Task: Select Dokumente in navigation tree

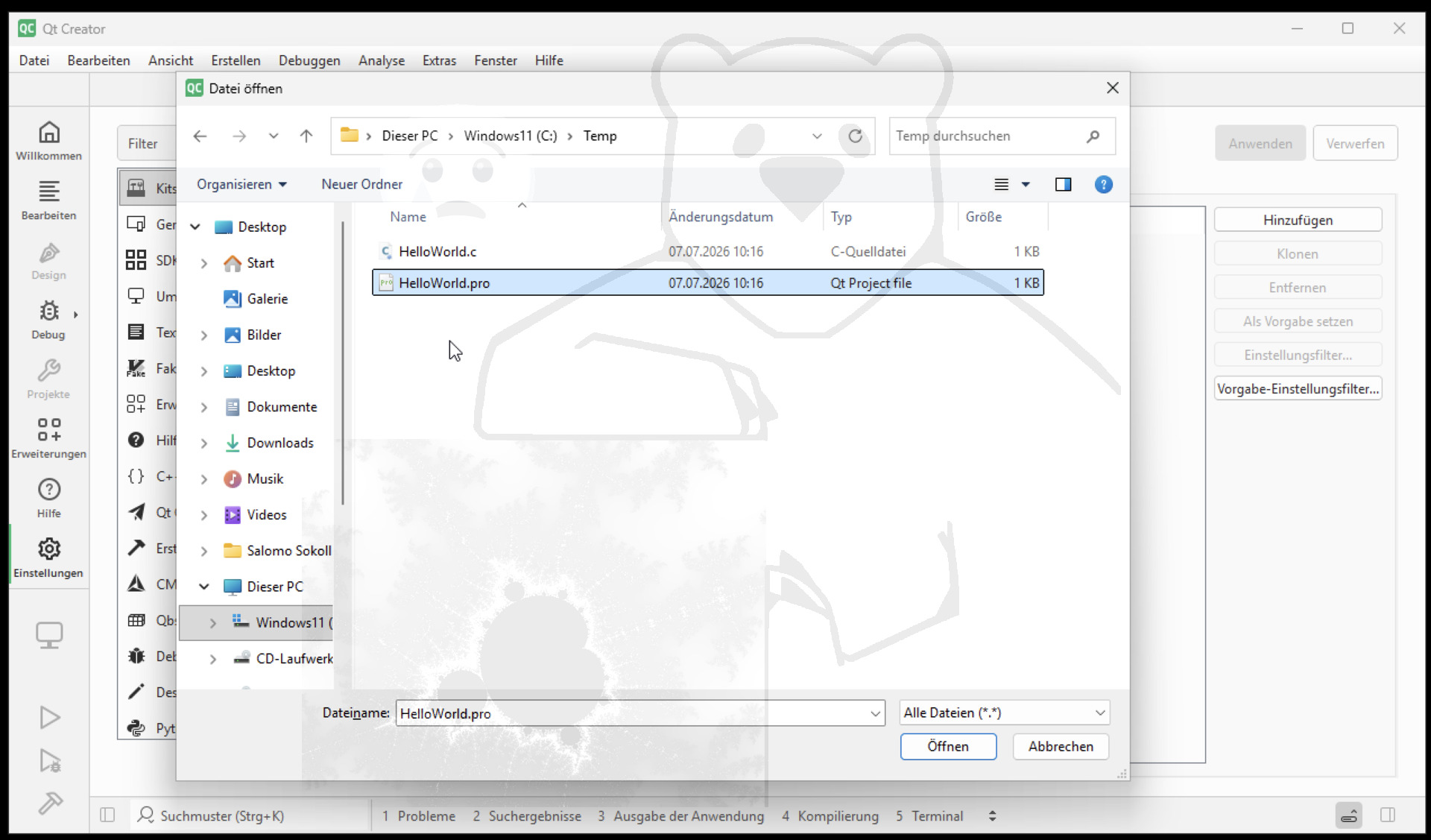Action: (x=282, y=407)
